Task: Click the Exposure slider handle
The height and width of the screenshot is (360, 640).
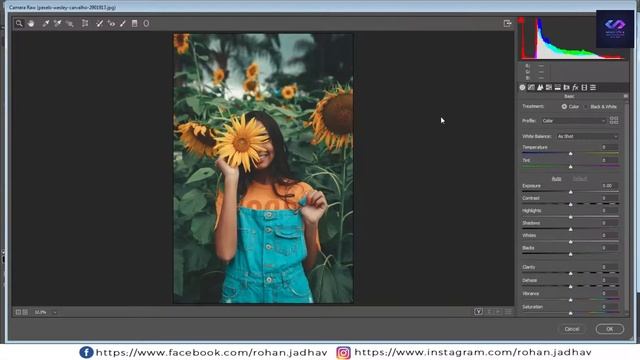Action: pos(571,192)
